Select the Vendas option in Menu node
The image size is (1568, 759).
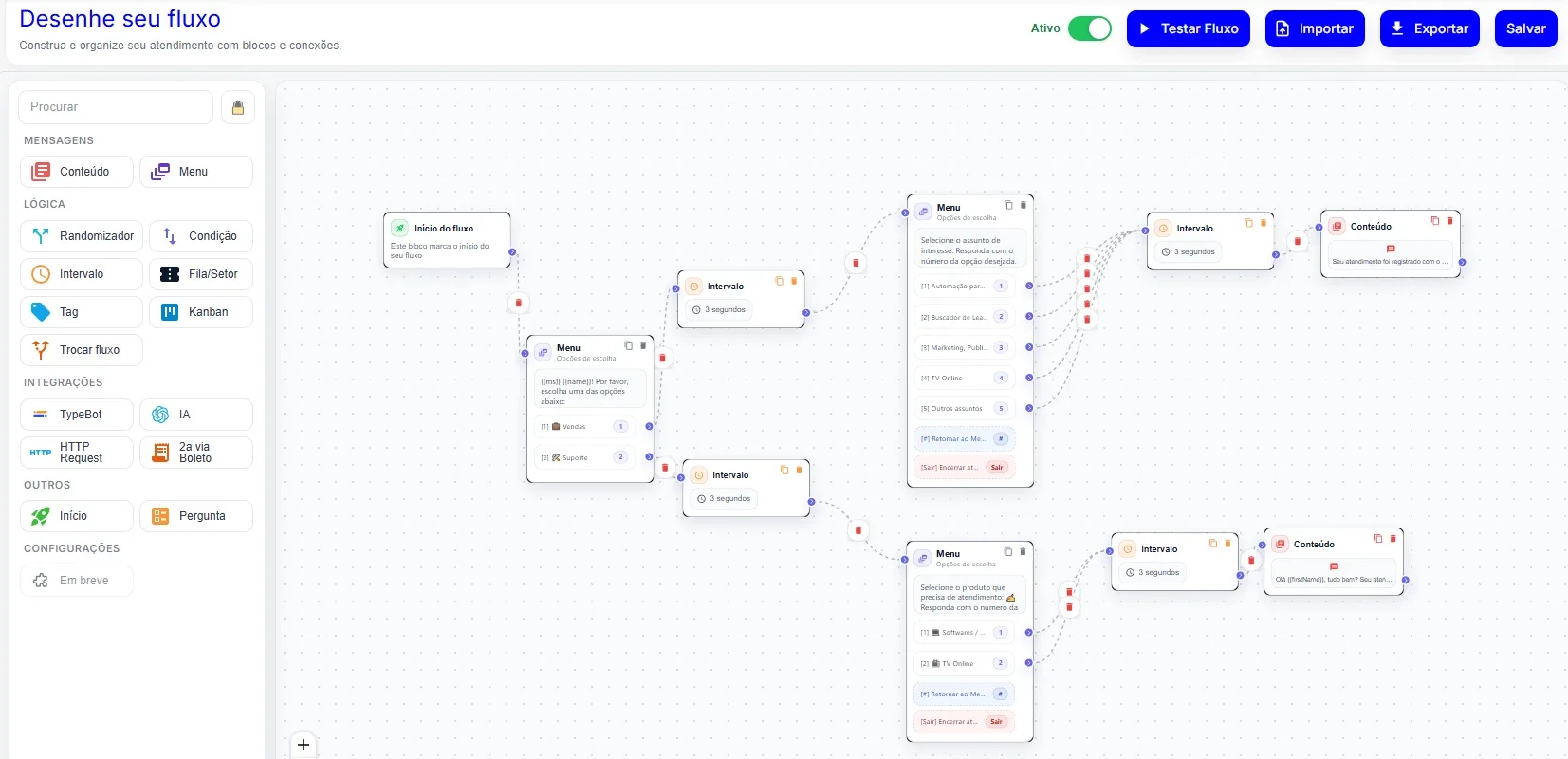click(x=585, y=426)
